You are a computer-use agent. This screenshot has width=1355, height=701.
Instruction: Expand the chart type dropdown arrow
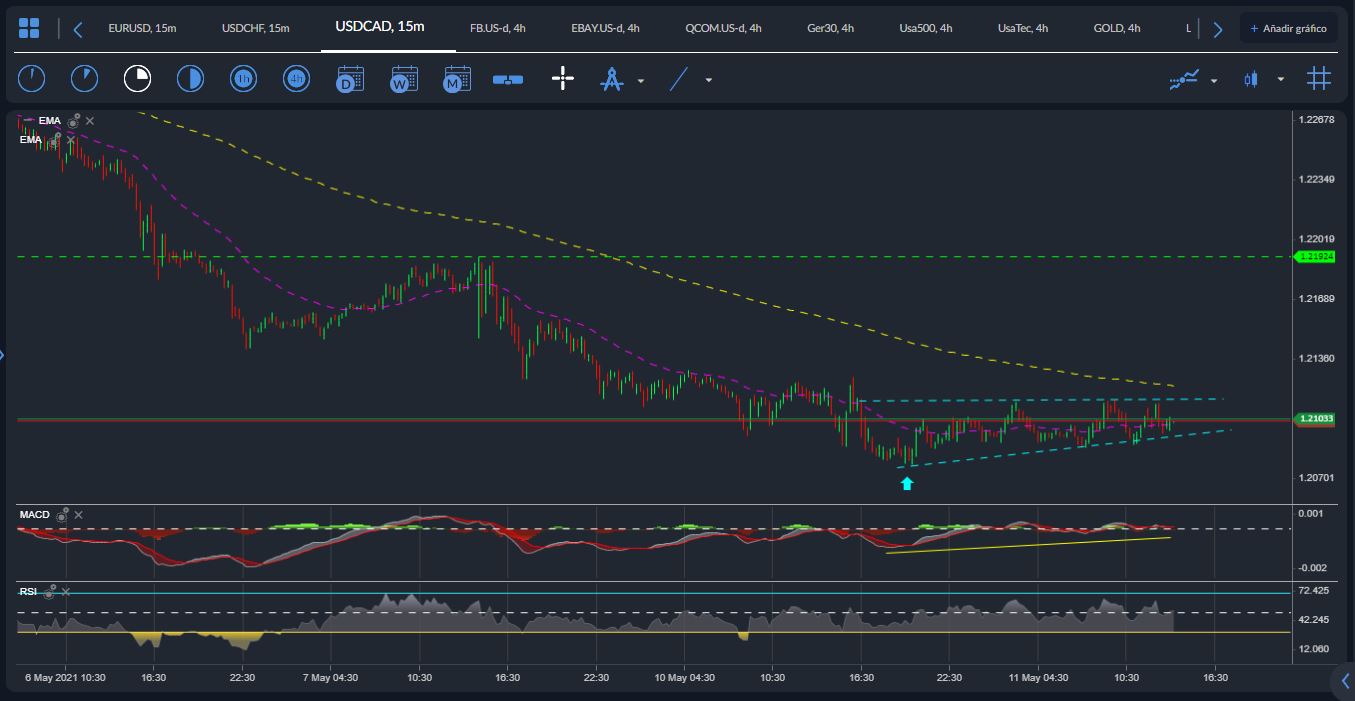coord(1281,80)
